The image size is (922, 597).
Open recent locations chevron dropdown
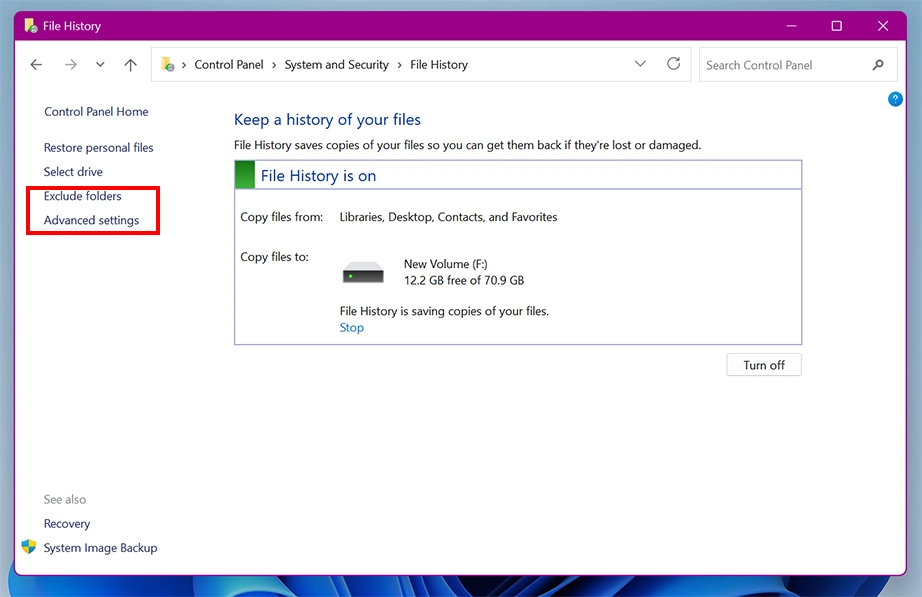[101, 65]
